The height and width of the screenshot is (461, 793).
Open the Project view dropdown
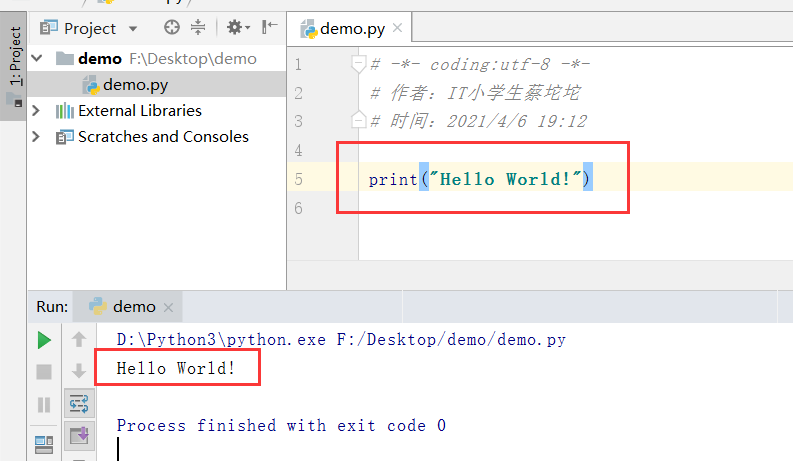tap(133, 29)
